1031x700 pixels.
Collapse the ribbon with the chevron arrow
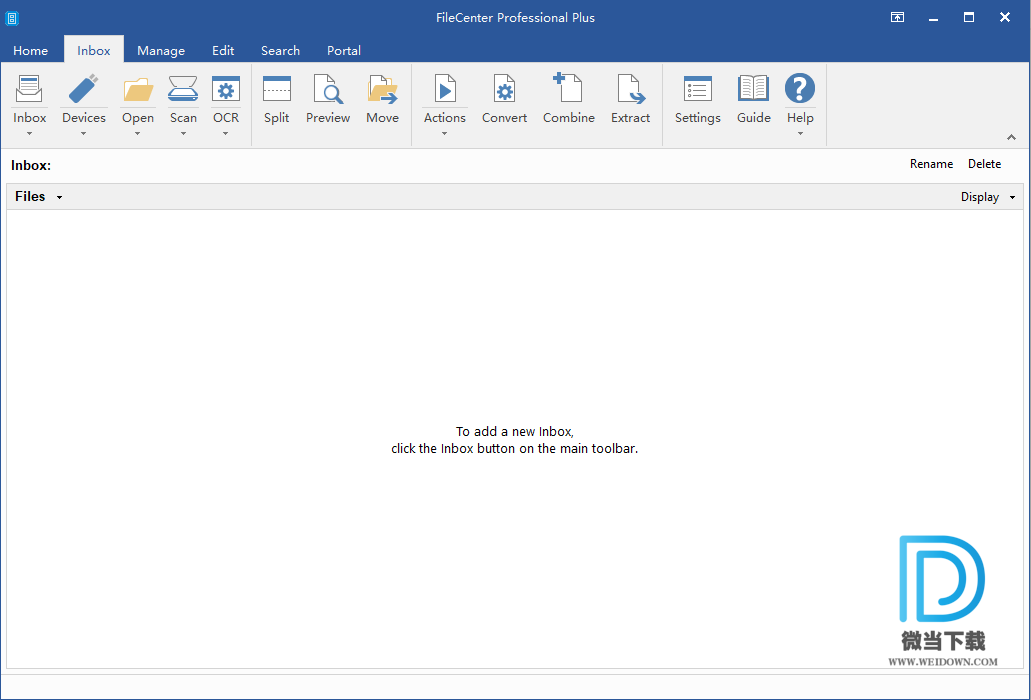point(1011,137)
